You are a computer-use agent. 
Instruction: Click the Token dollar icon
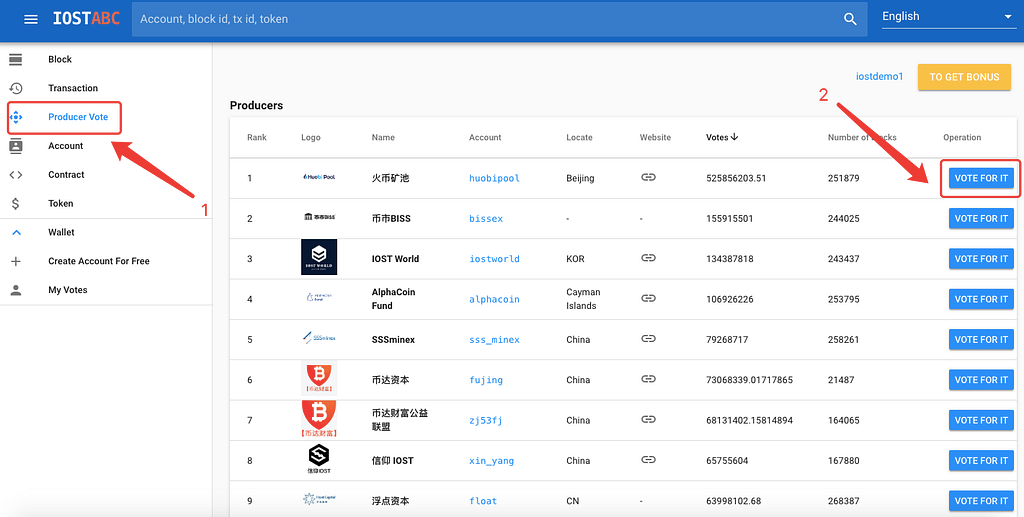pos(16,204)
